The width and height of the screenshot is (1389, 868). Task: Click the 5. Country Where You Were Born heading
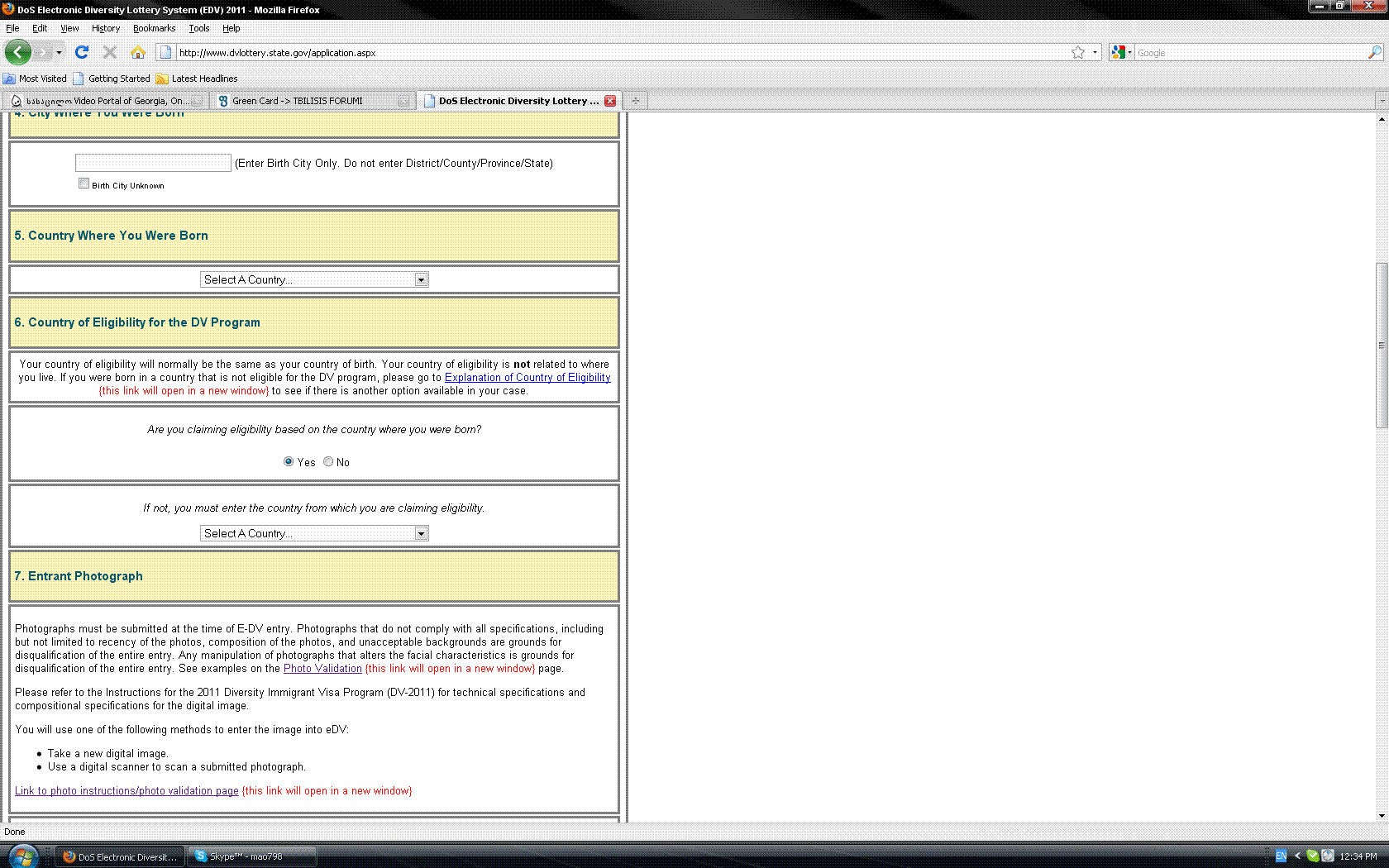pos(111,236)
